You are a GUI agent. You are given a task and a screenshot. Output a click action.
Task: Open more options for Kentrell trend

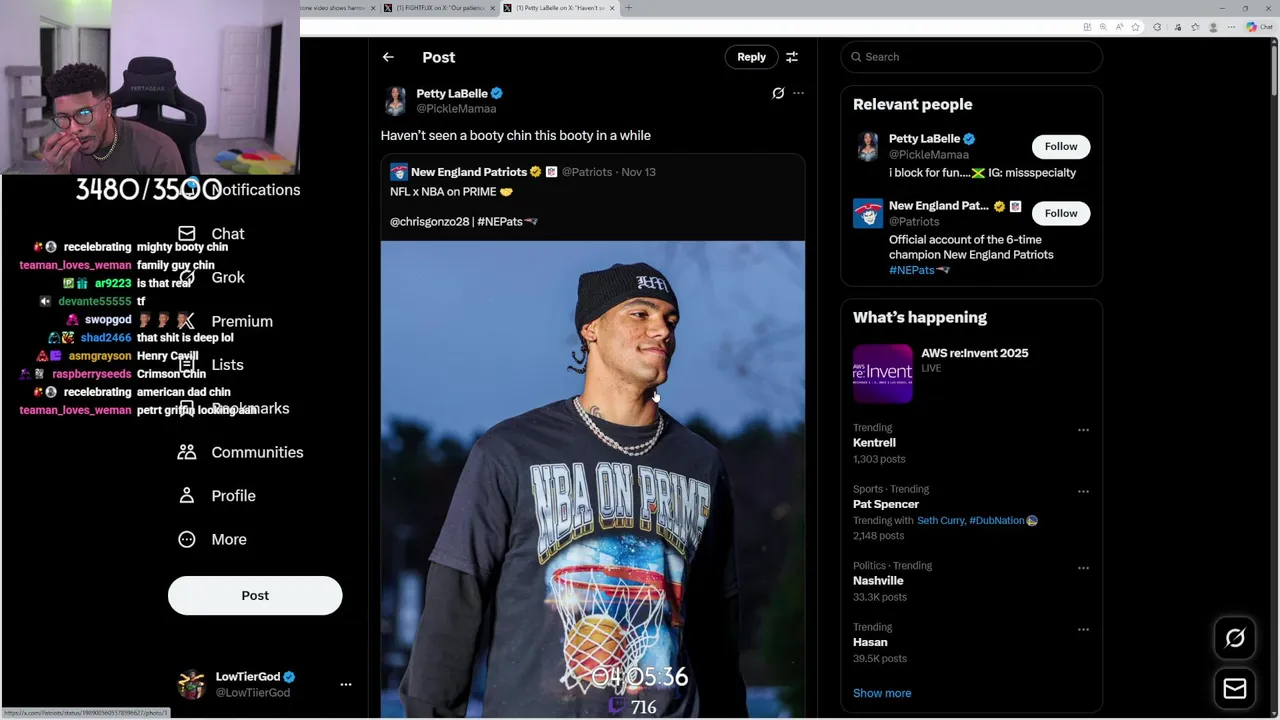pos(1083,430)
